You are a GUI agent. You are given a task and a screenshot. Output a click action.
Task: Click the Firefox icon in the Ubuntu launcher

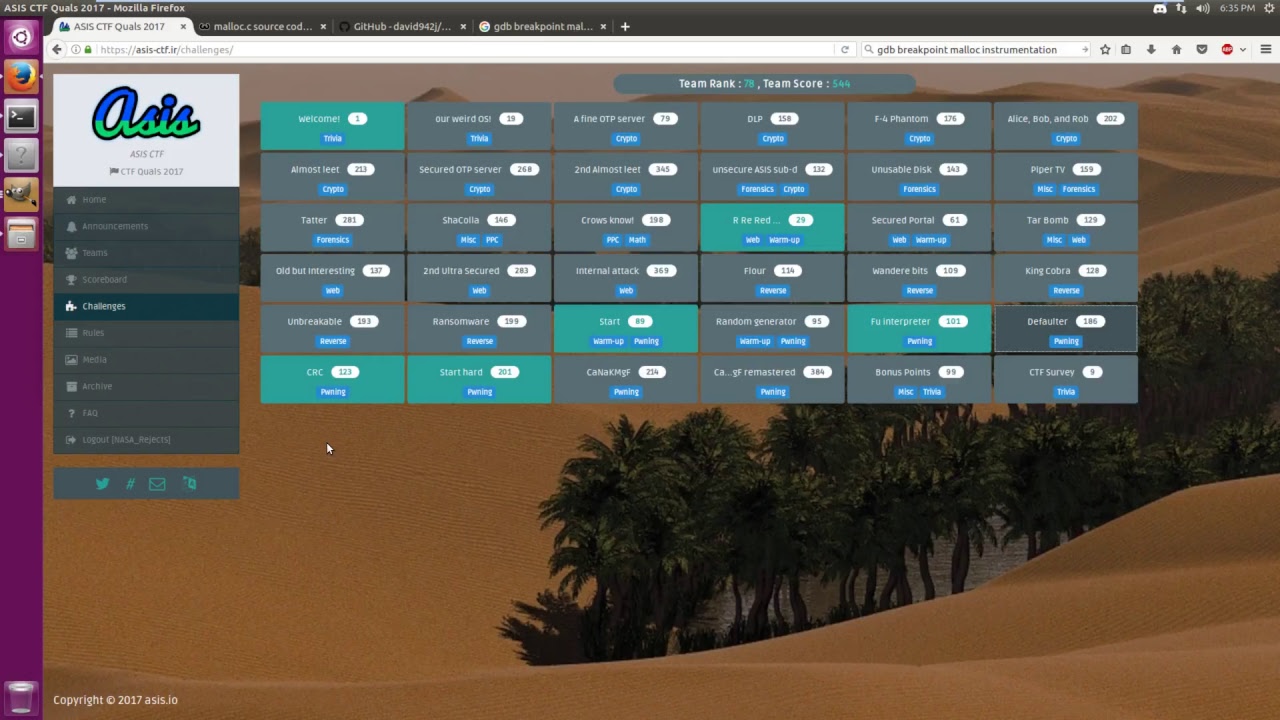click(21, 76)
